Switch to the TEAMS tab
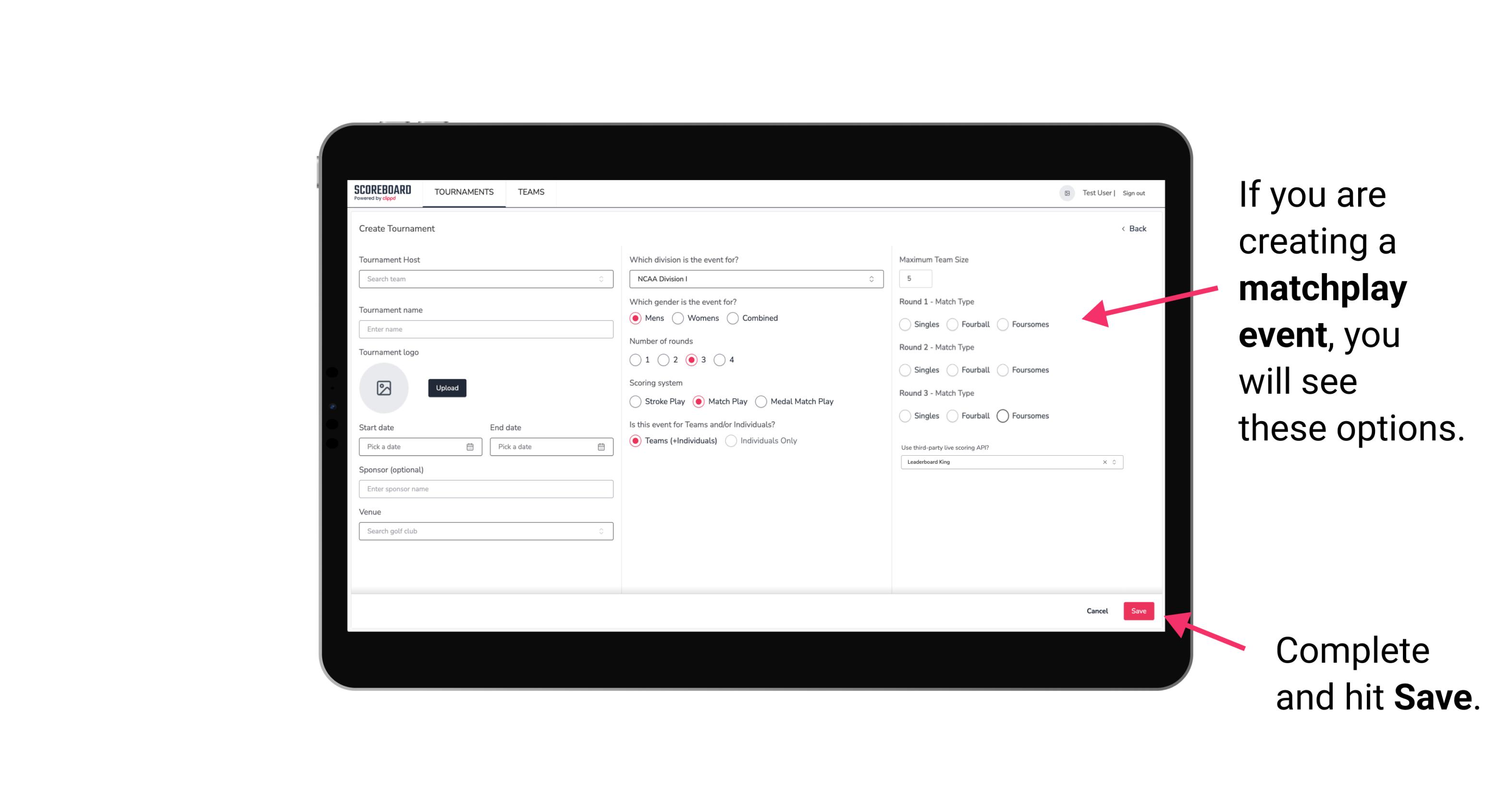 [x=531, y=192]
